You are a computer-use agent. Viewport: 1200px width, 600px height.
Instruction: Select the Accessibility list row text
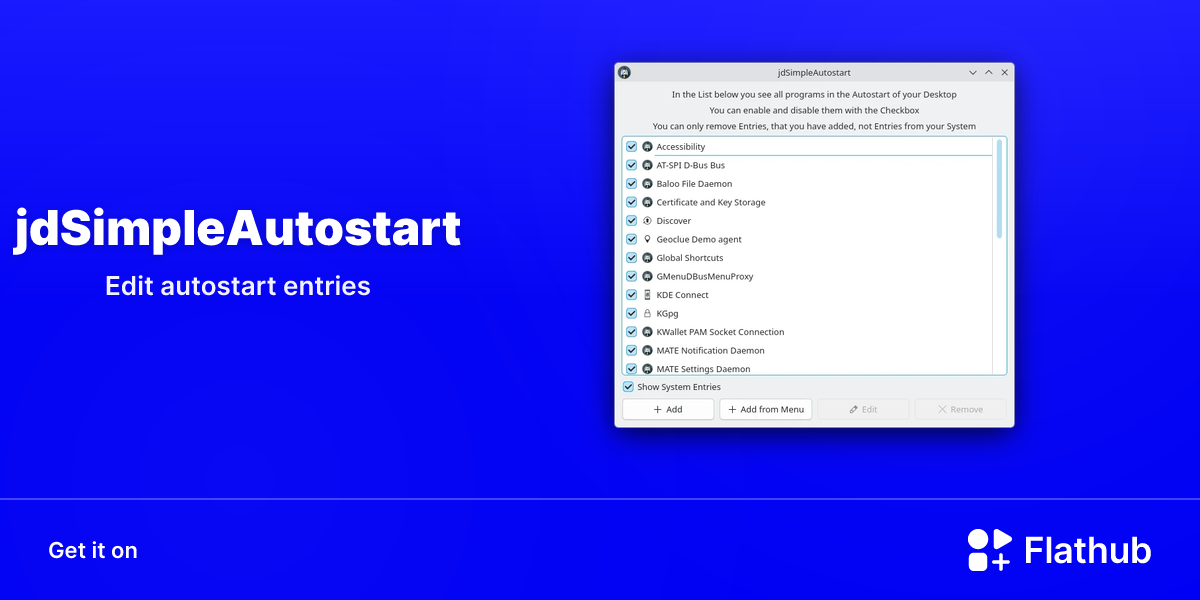pos(681,147)
